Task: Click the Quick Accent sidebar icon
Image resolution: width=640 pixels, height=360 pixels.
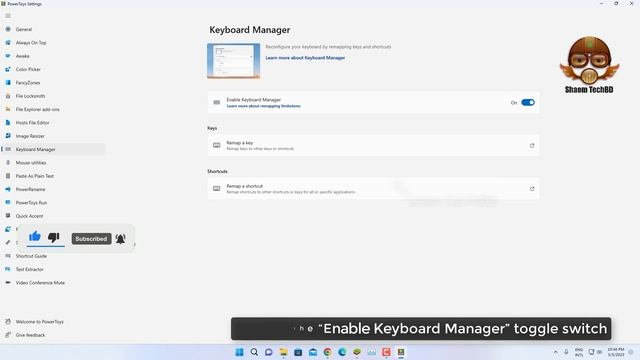Action: (x=8, y=216)
